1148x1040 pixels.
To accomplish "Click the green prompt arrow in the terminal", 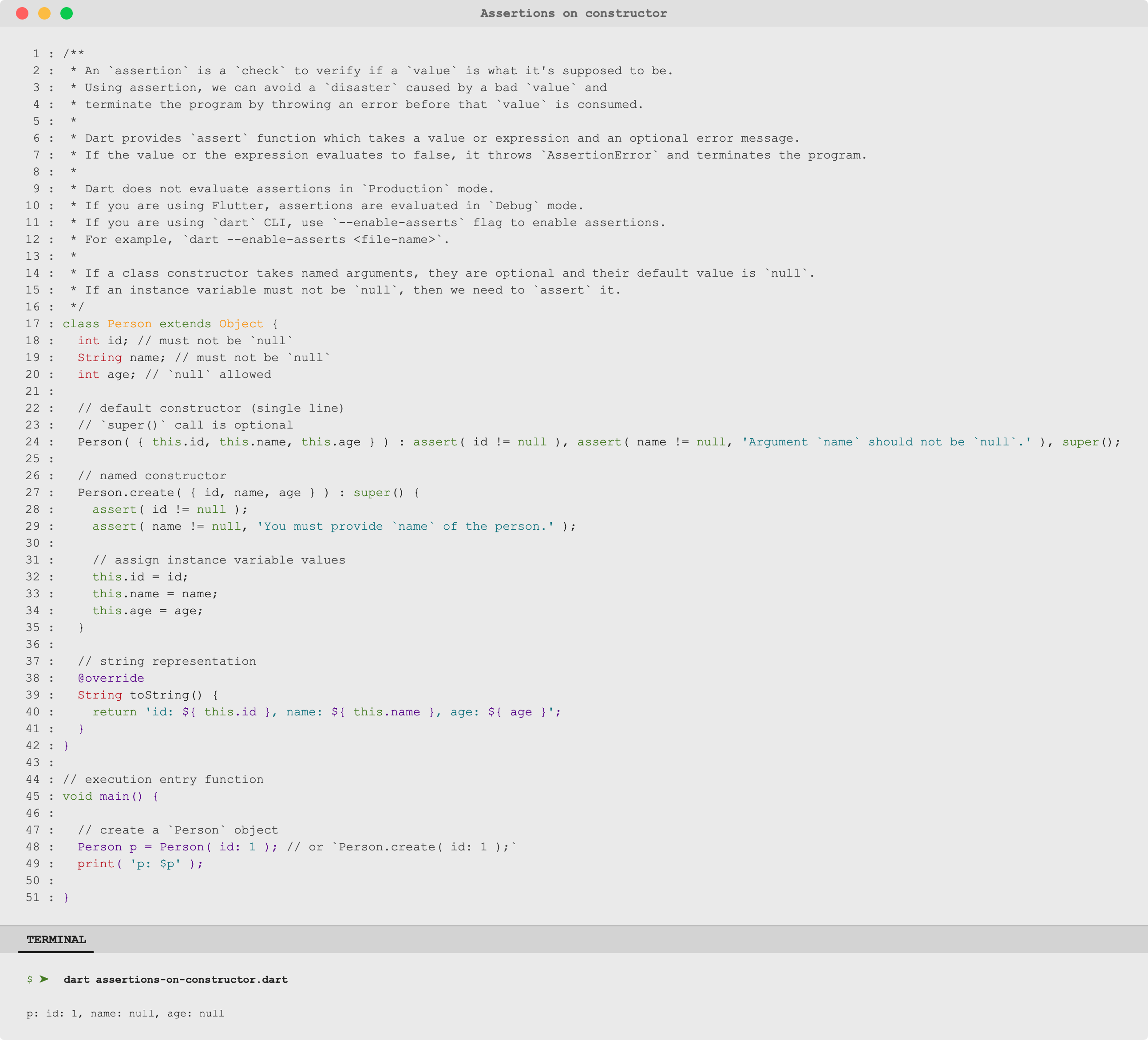I will point(45,980).
